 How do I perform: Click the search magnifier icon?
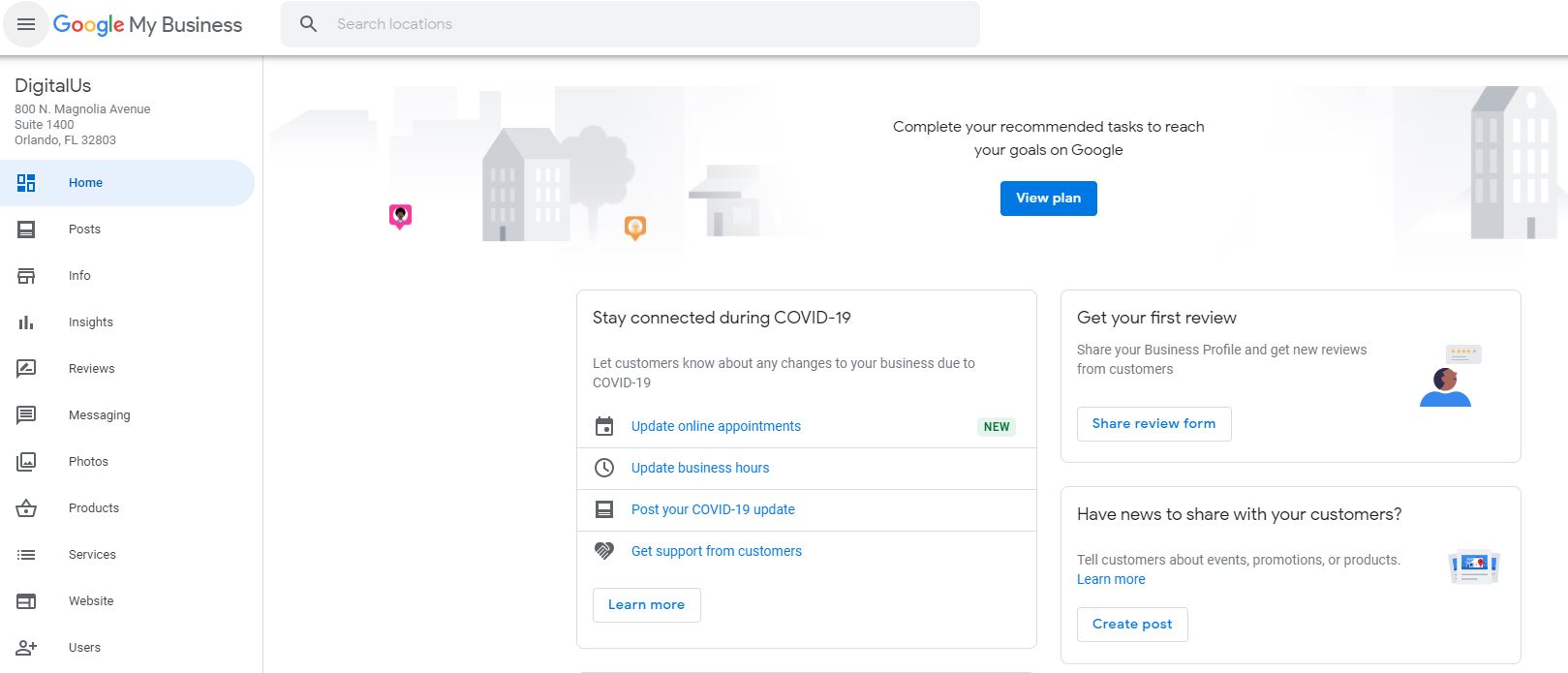coord(308,24)
